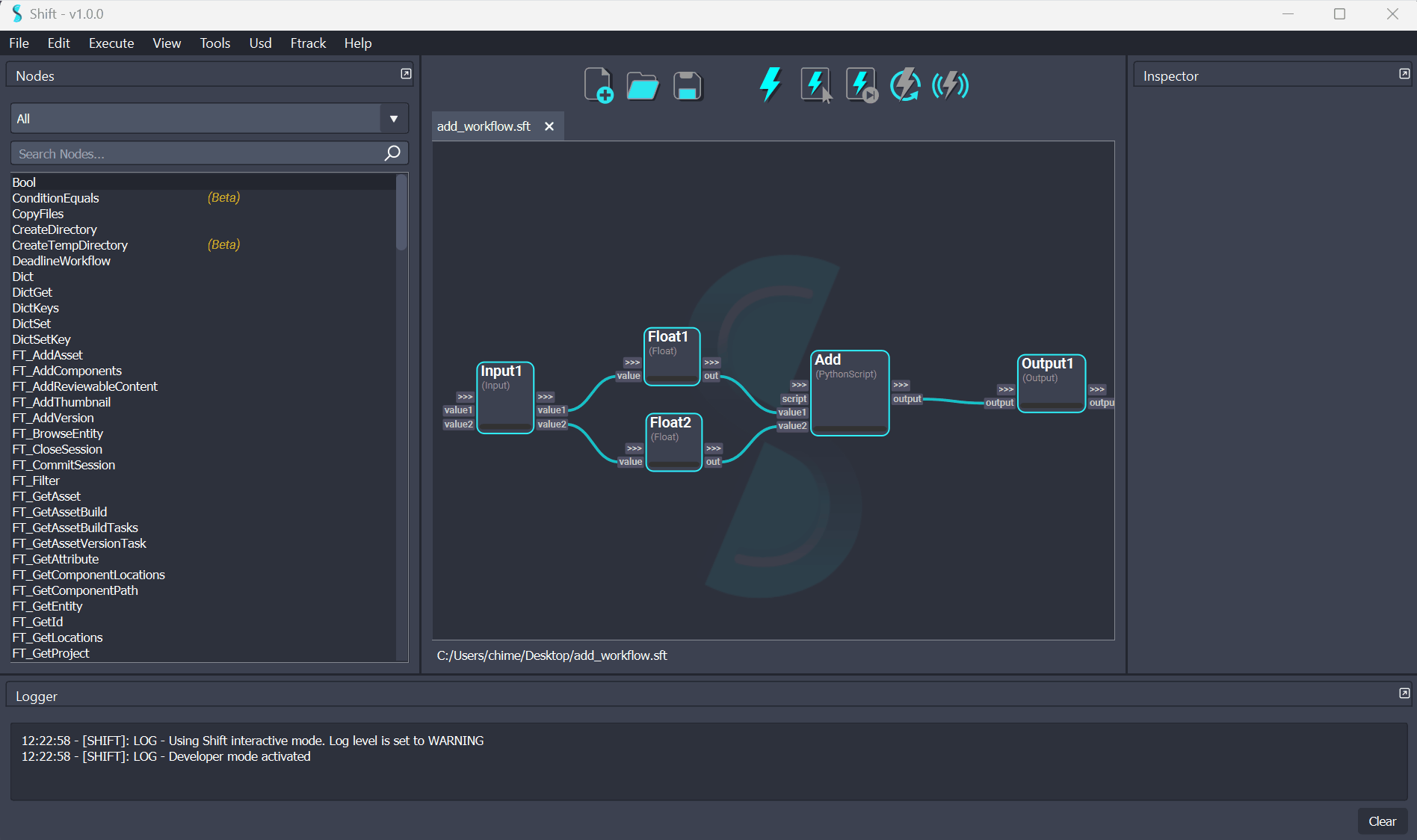Execute the workflow with the lightning bolt
Screen dimensions: 1417x840
pyautogui.click(x=770, y=84)
